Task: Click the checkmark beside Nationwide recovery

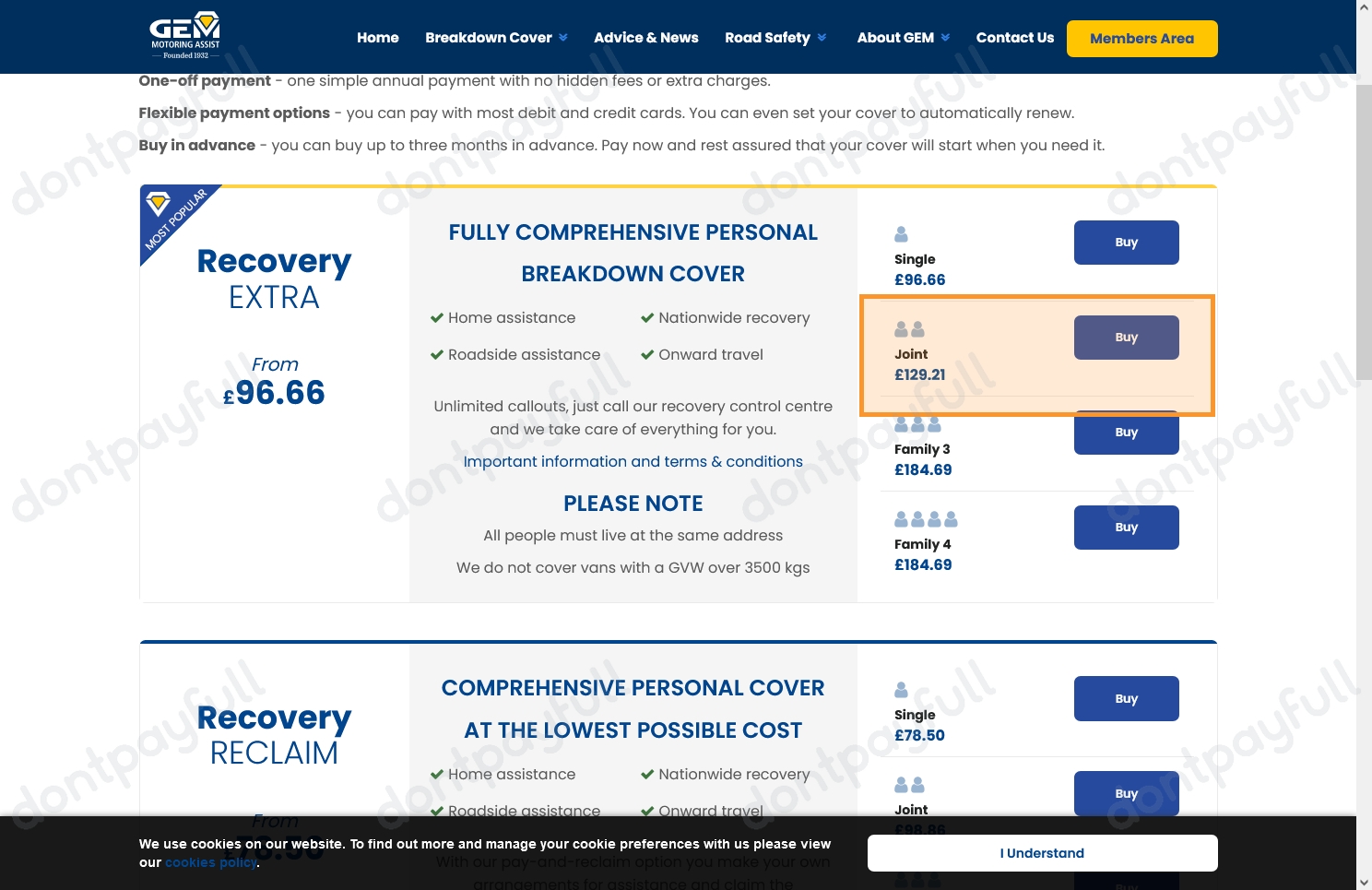Action: tap(647, 317)
